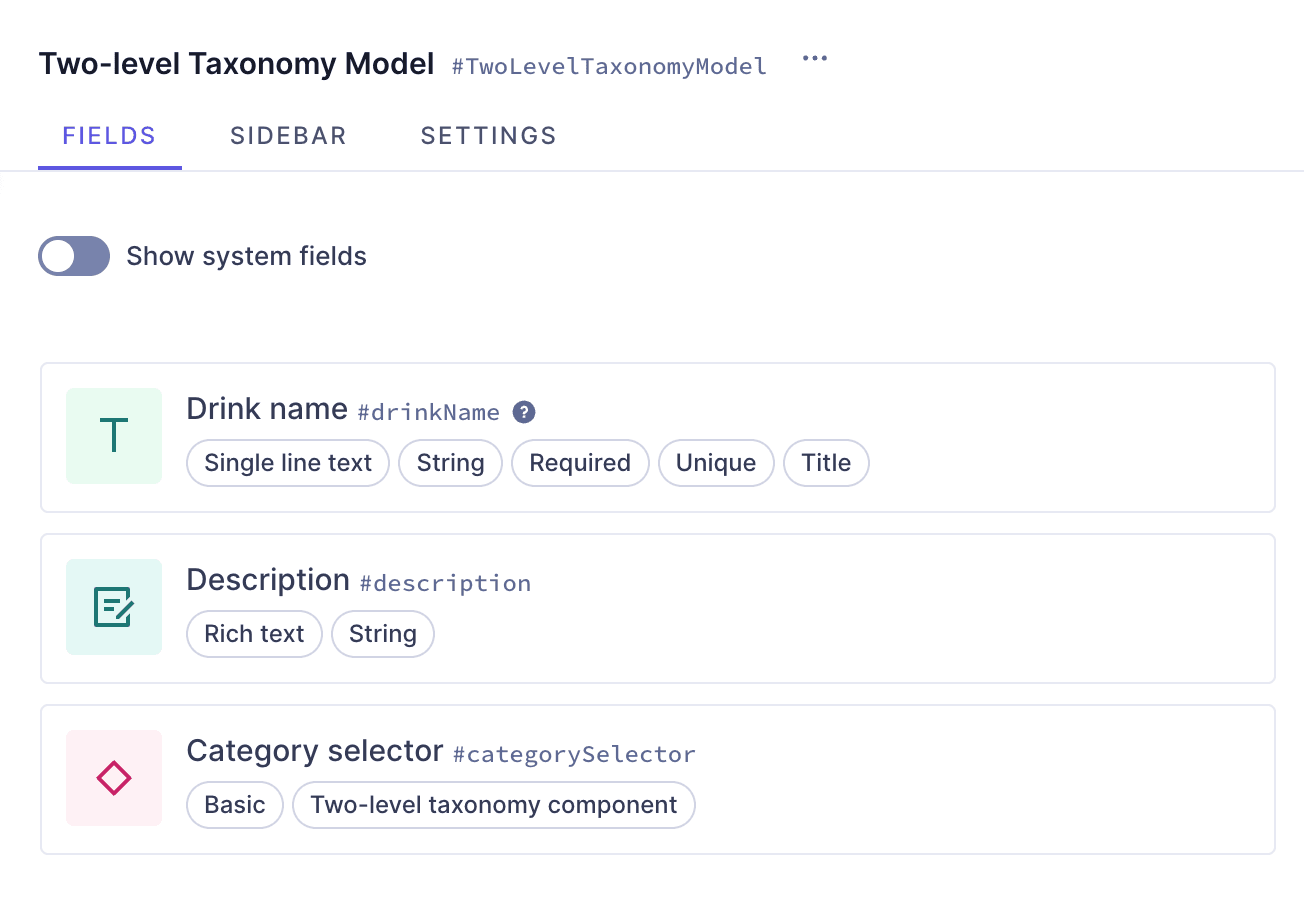Click the Title badge on Drink name

(x=826, y=462)
